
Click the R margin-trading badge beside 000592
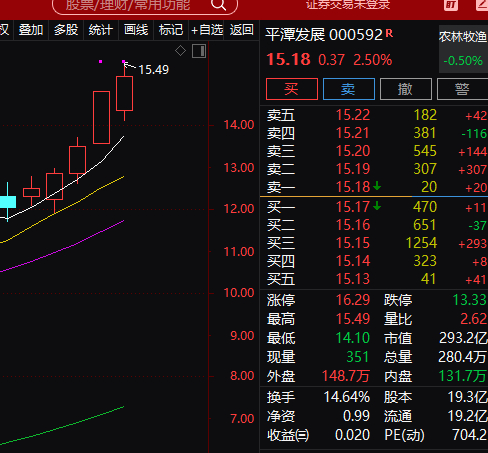tap(389, 33)
